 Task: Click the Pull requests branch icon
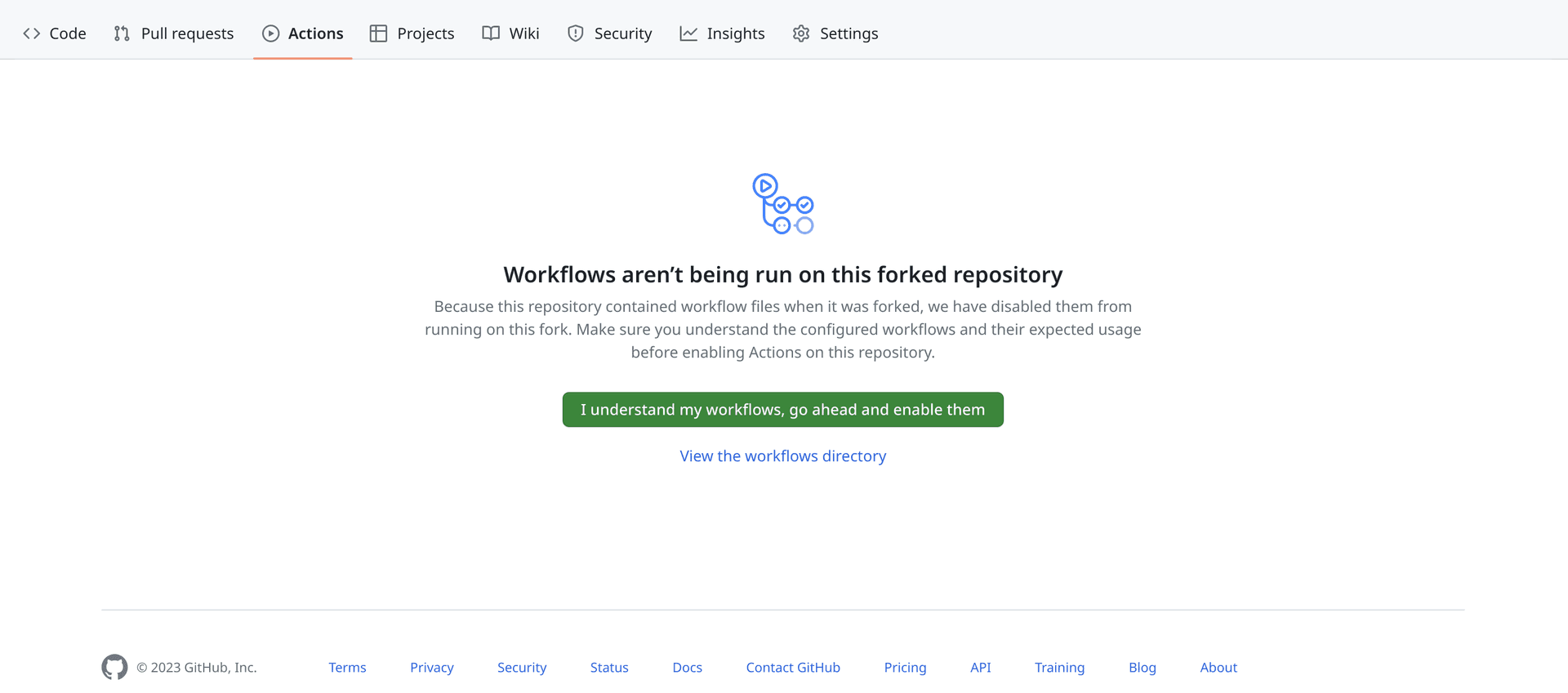pos(122,33)
